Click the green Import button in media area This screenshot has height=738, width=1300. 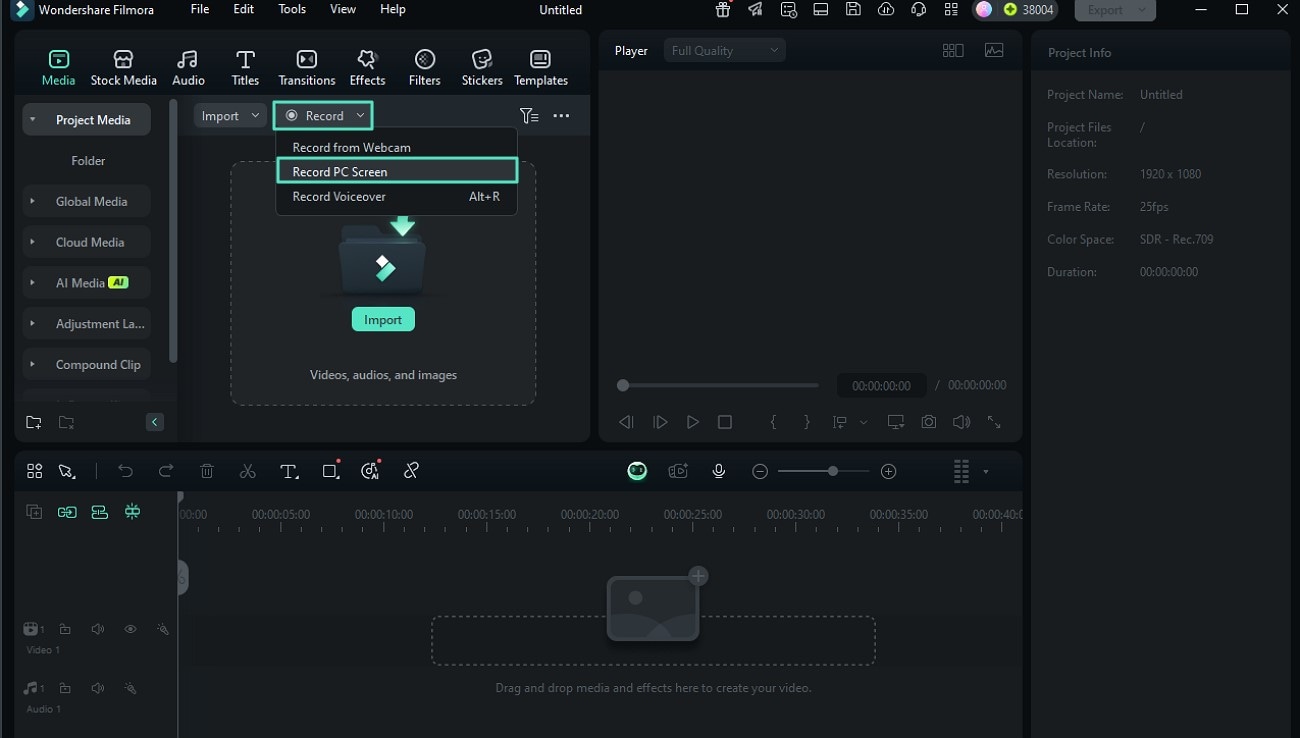tap(383, 320)
